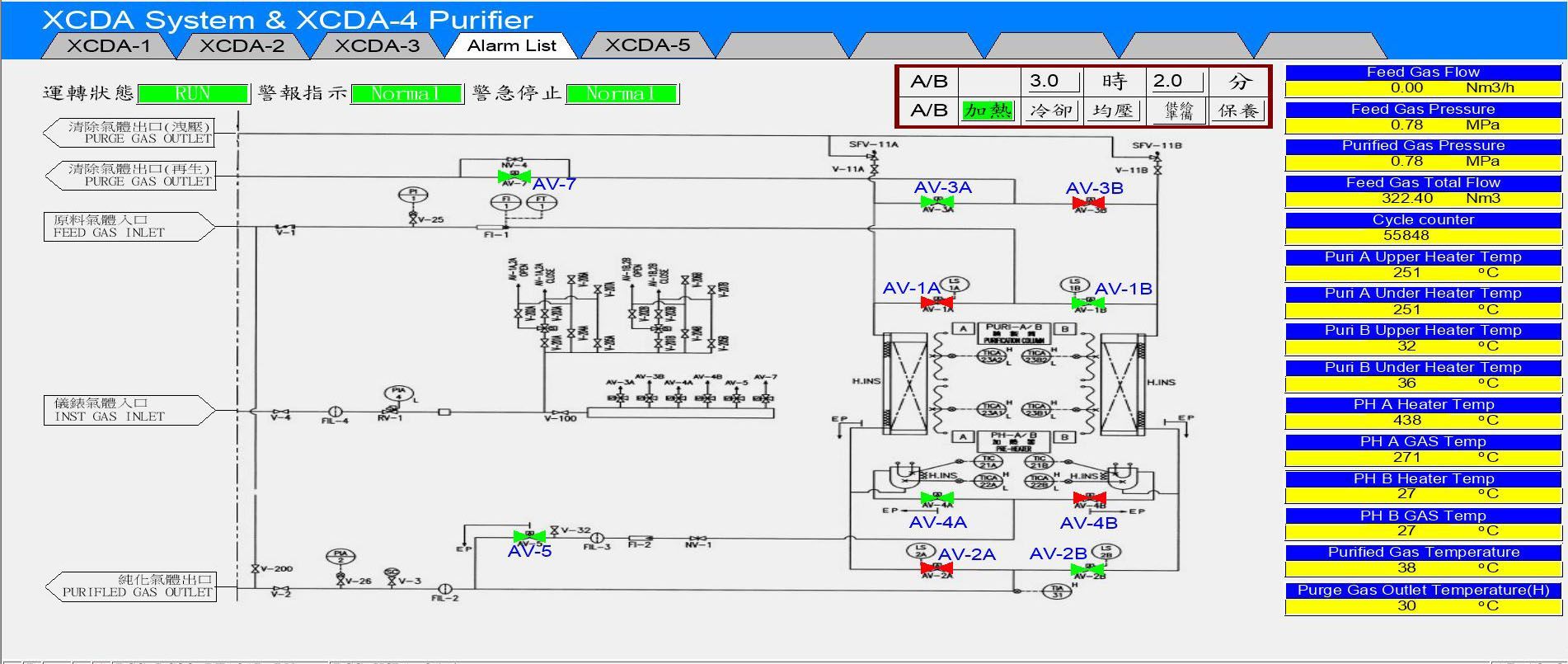Screen dimensions: 1568x664
Task: Click the V-4 inlet valve symbol
Action: 281,412
